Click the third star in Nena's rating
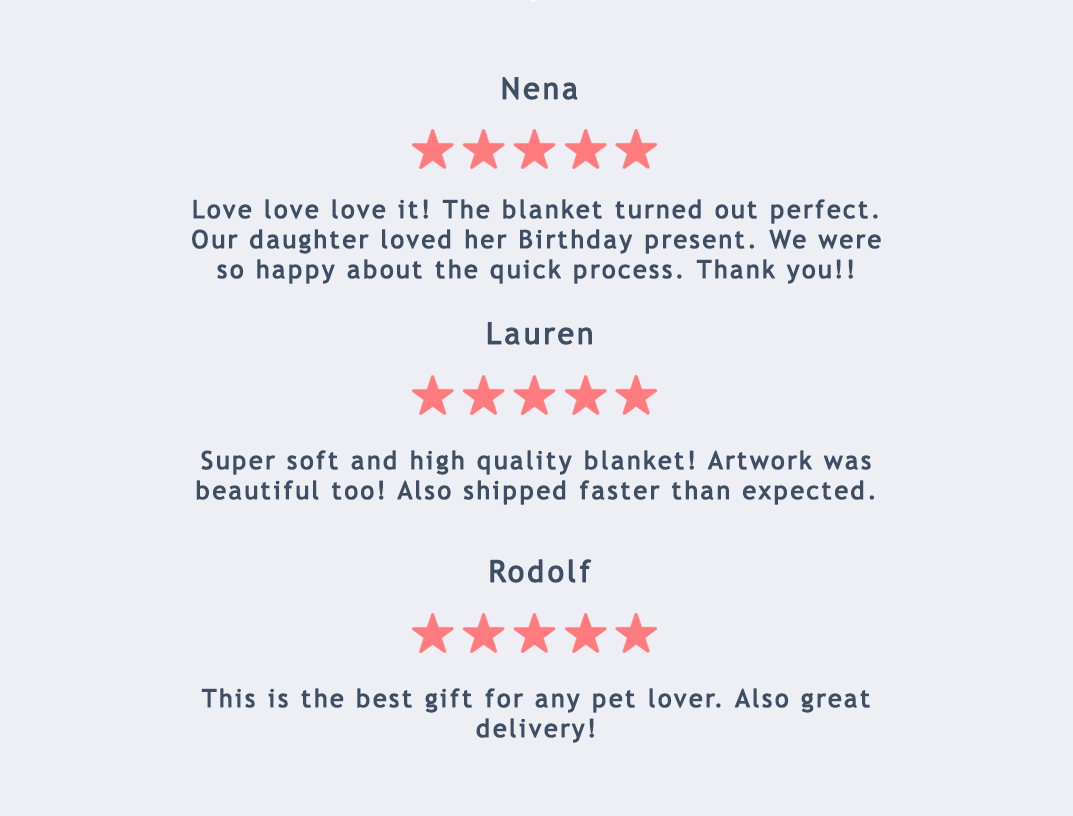The image size is (1073, 816). (x=535, y=151)
